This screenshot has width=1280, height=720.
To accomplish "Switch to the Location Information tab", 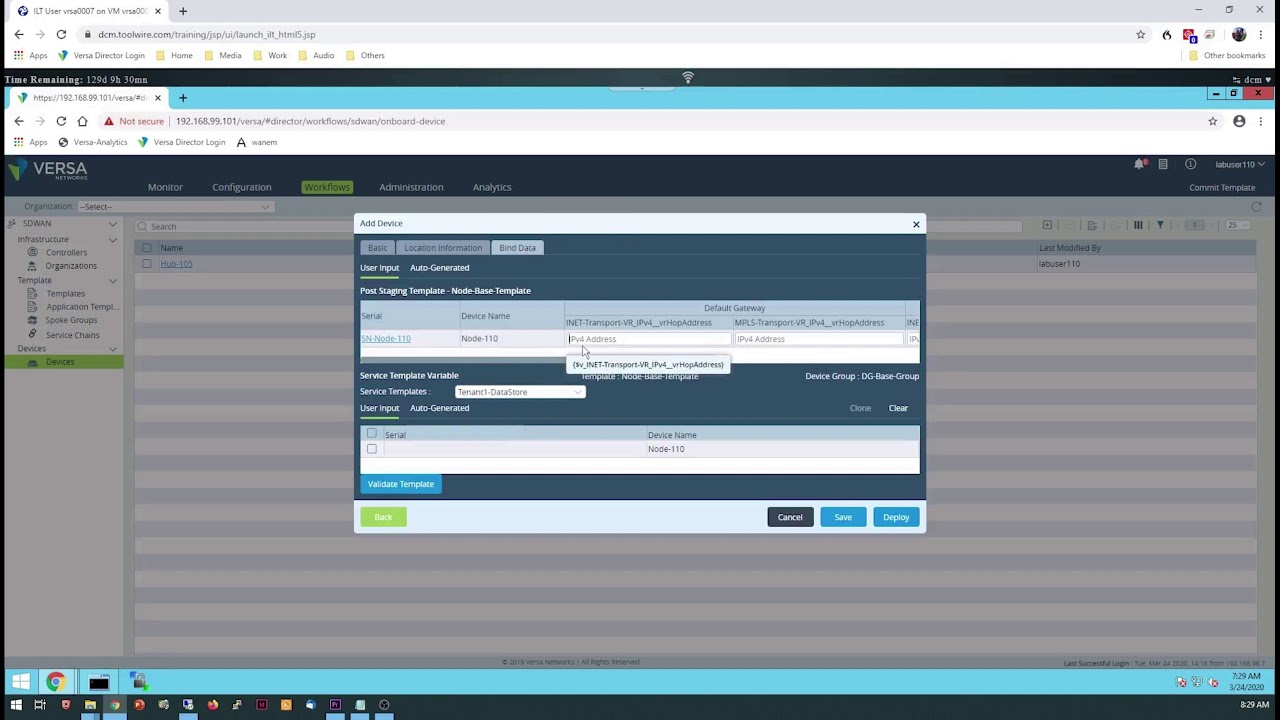I will (443, 248).
